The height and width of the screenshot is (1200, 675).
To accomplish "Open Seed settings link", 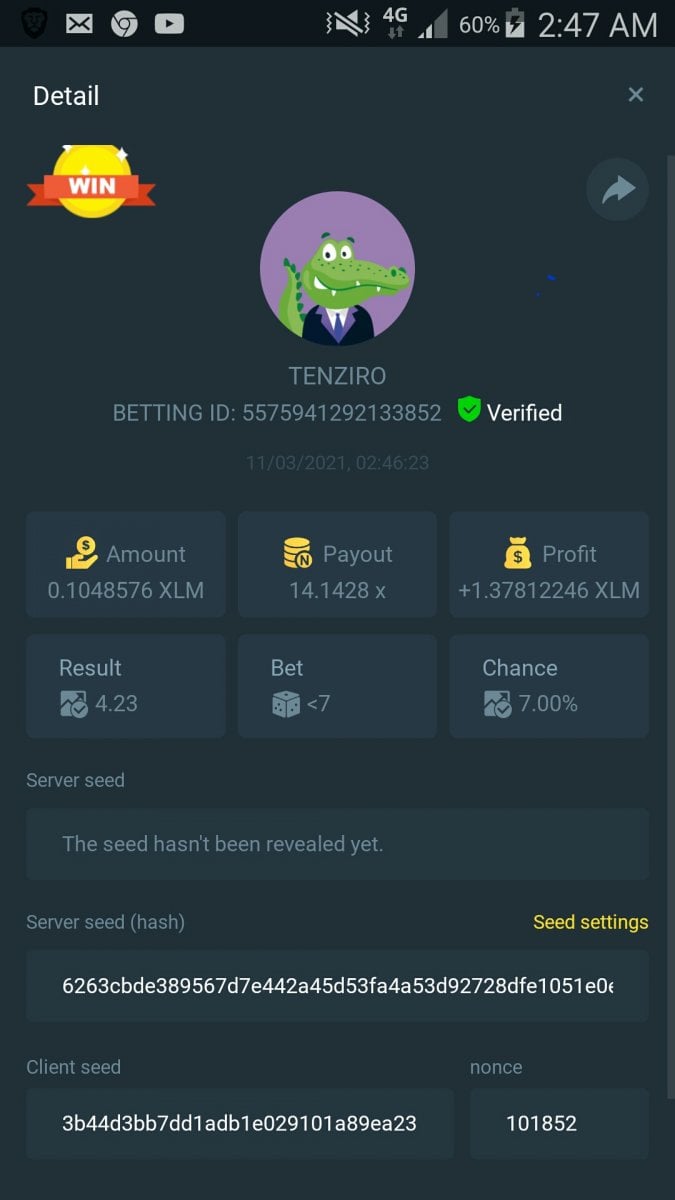I will 590,922.
